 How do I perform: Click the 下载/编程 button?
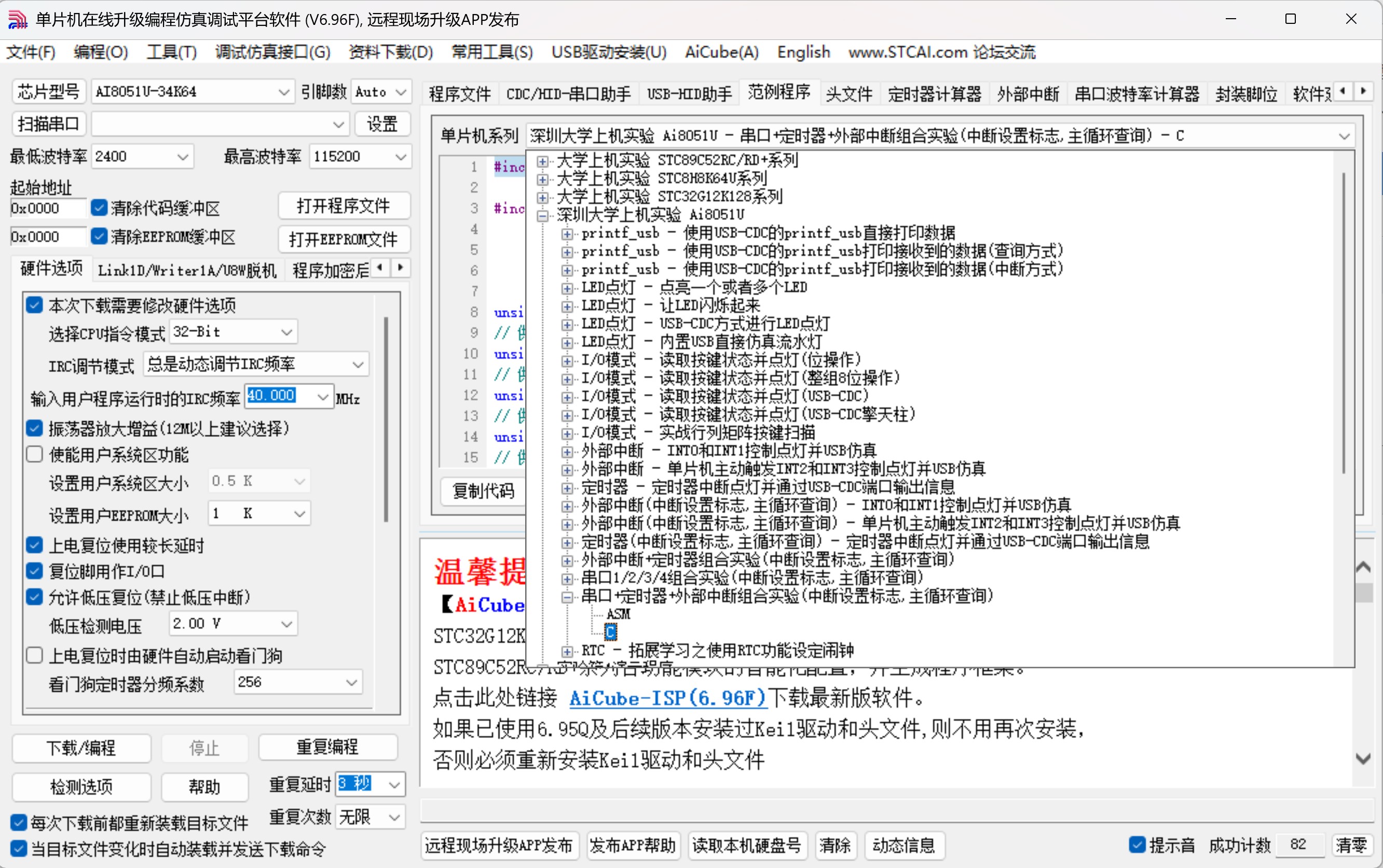(81, 748)
